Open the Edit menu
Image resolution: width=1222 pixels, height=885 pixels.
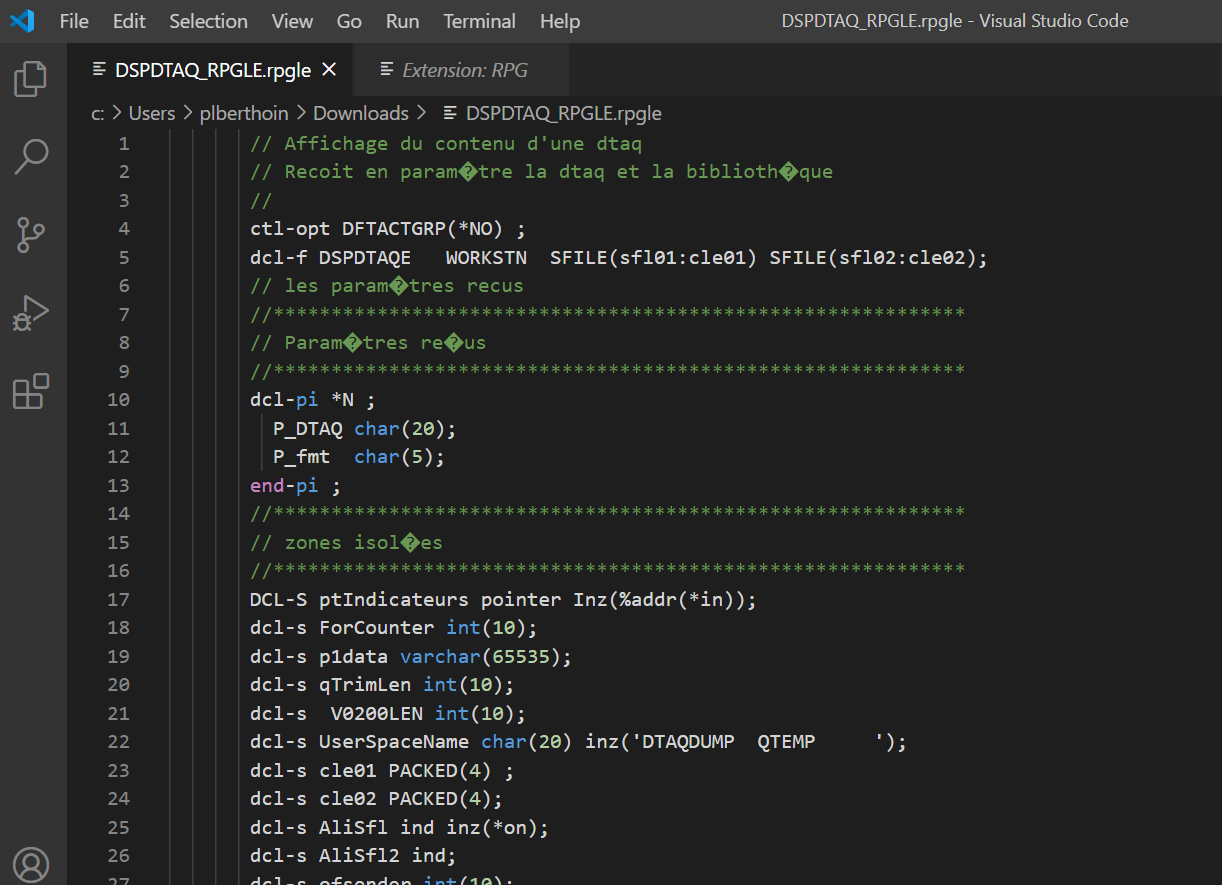point(129,21)
